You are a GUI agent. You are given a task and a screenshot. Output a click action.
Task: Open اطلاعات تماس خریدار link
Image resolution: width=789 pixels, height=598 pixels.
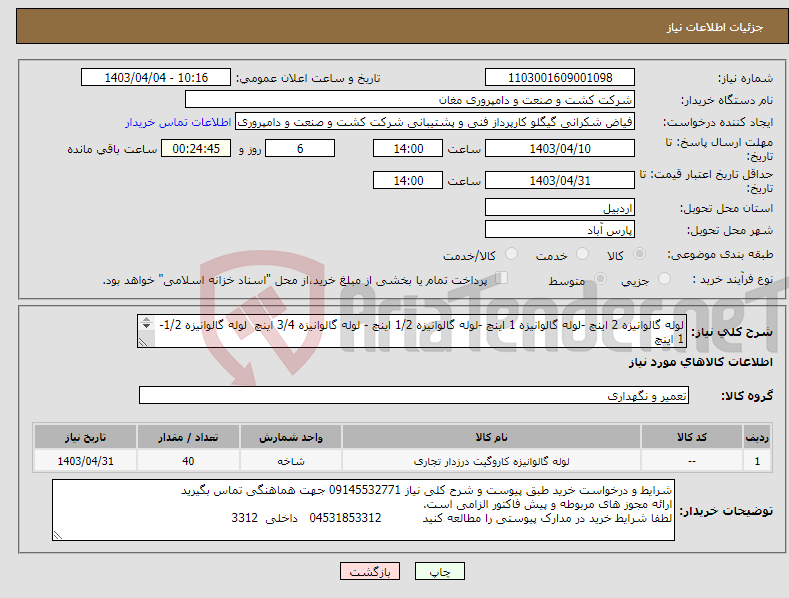pyautogui.click(x=178, y=122)
